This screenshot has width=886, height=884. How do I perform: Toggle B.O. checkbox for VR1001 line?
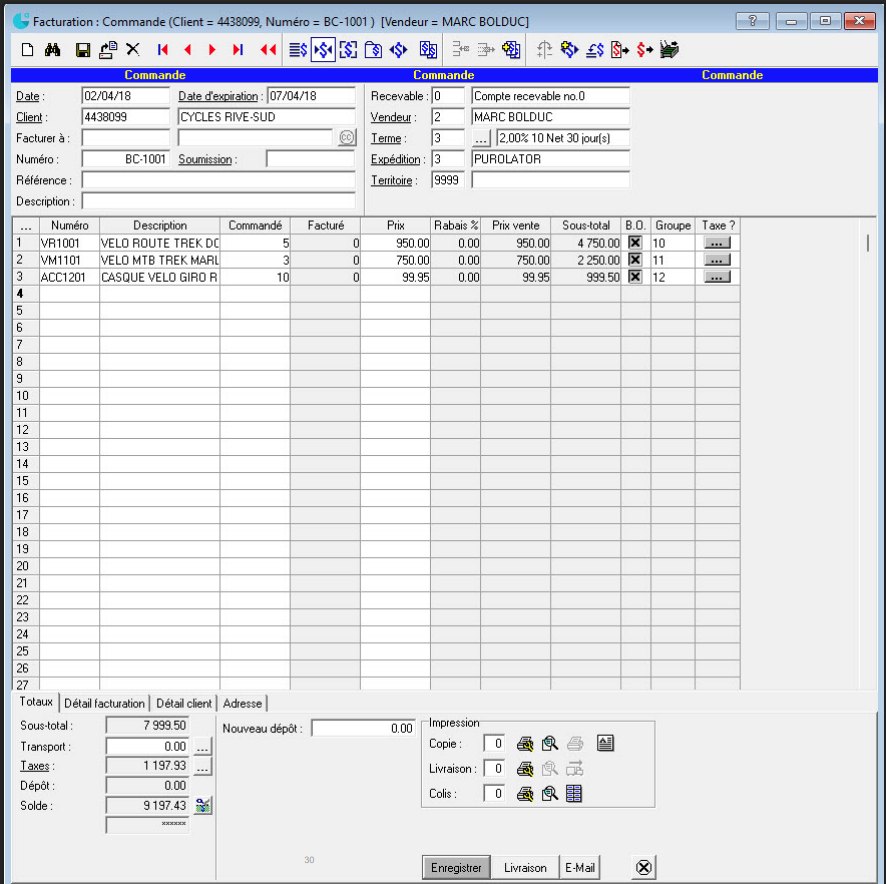coord(635,242)
